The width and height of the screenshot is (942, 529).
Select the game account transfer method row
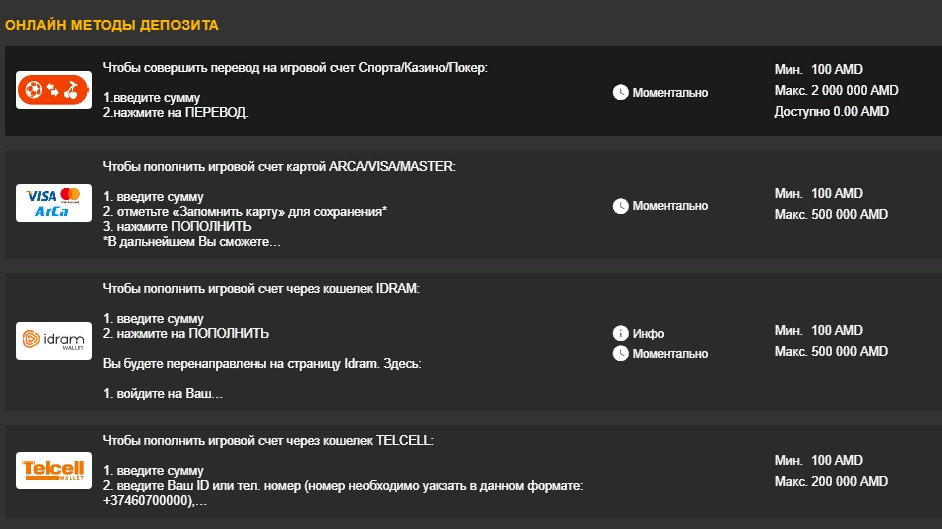coord(473,91)
